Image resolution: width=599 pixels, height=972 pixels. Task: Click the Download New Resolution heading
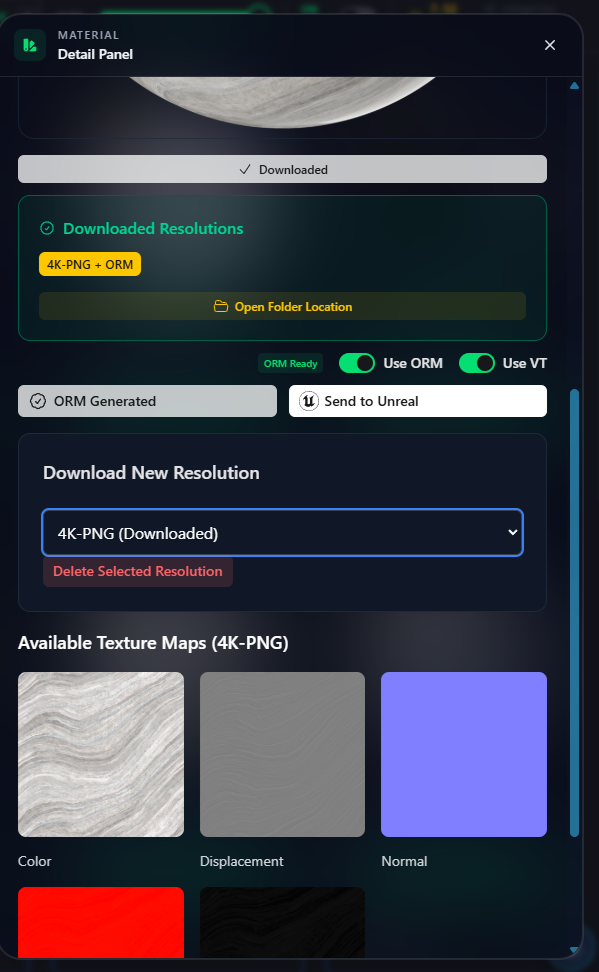click(151, 472)
